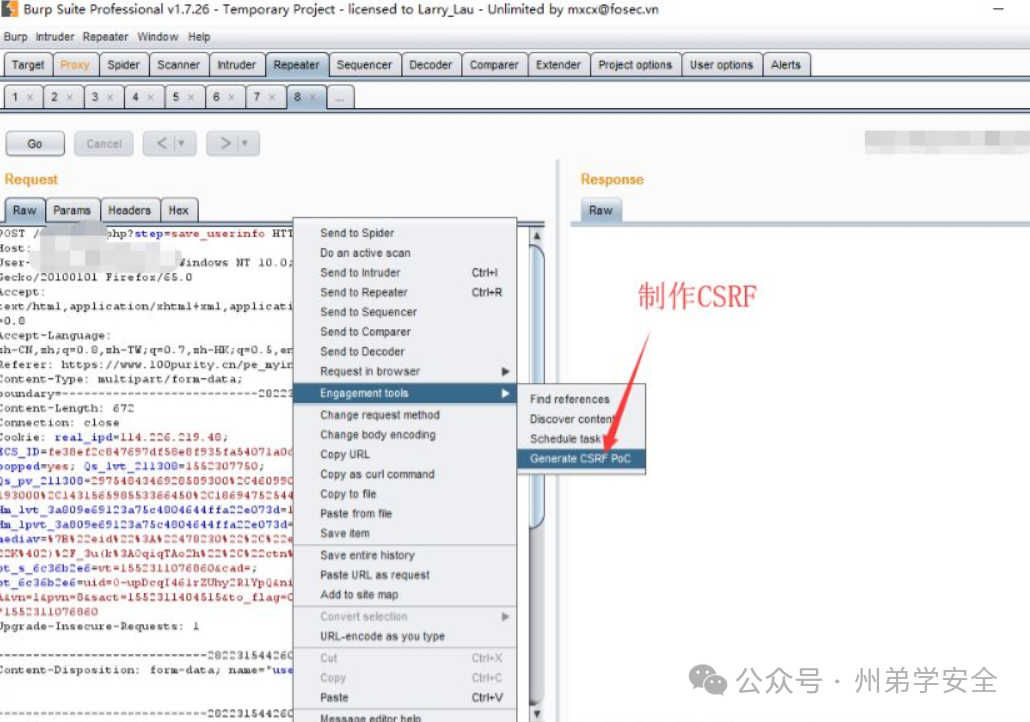The image size is (1030, 722).
Task: Close Repeater tab 2 with its x
Action: 70,97
